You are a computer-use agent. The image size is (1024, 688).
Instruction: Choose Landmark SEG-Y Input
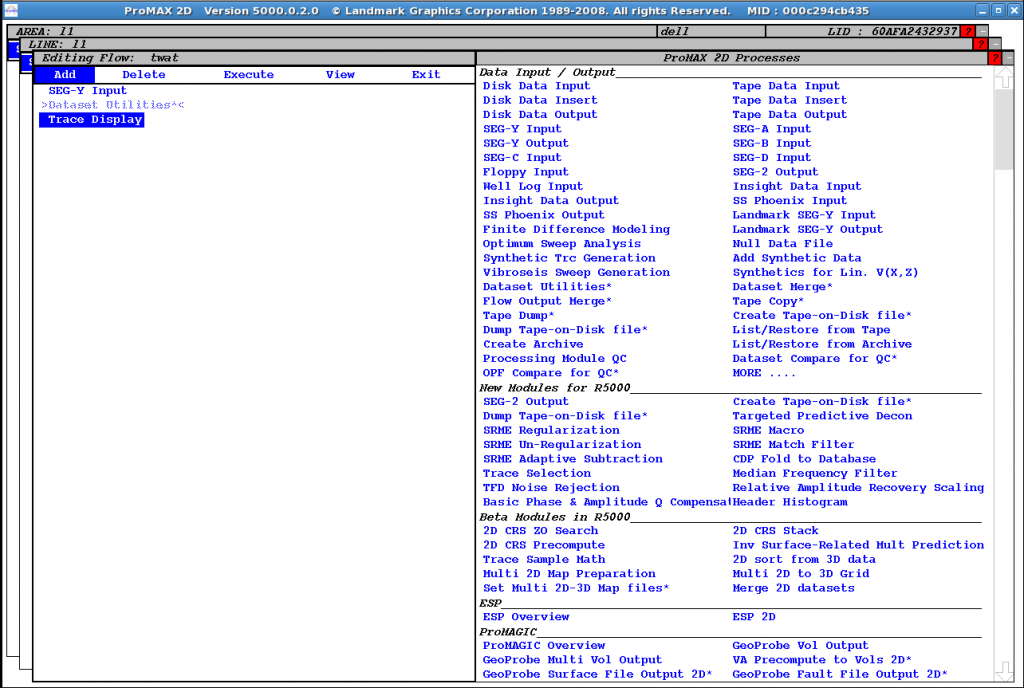click(x=804, y=215)
